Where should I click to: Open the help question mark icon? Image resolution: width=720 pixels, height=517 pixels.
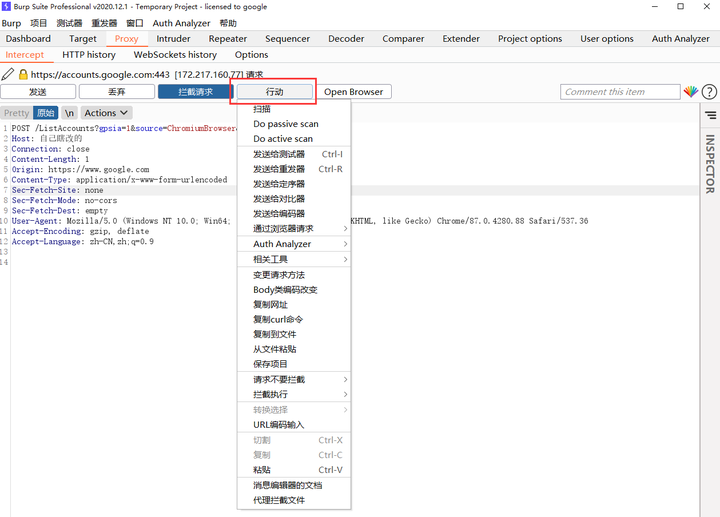click(709, 92)
